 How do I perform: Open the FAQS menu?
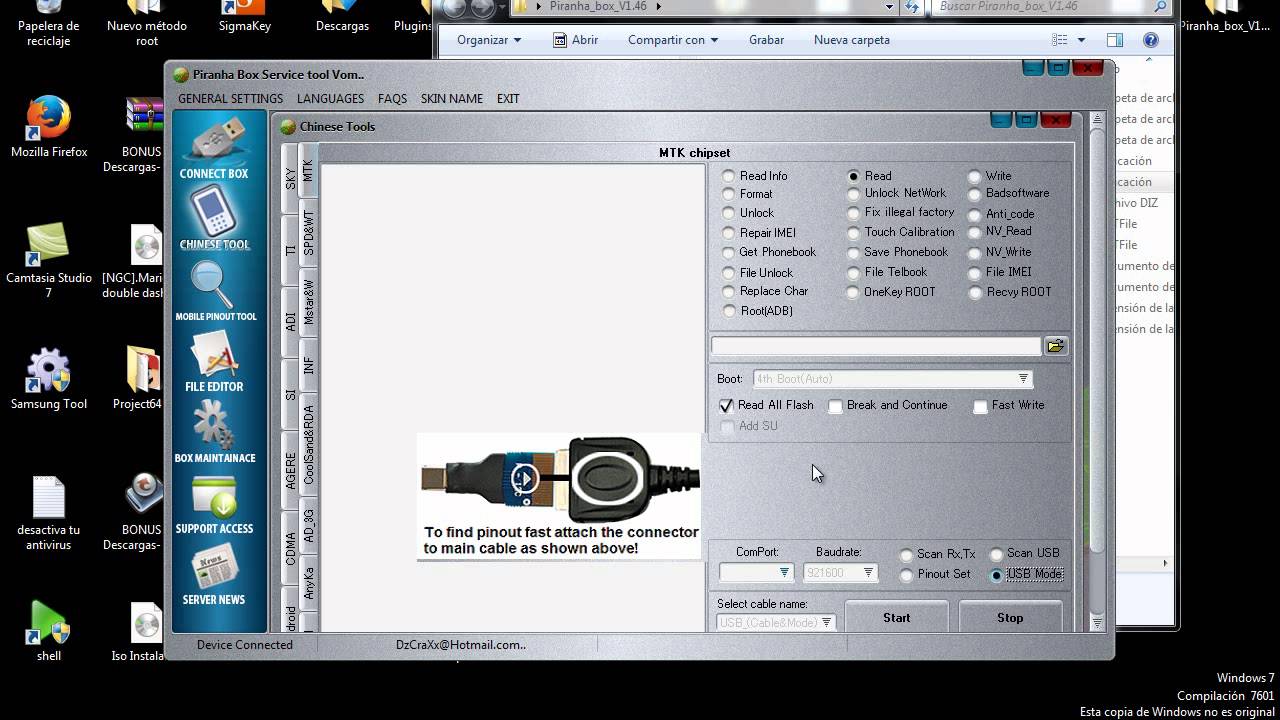tap(392, 99)
